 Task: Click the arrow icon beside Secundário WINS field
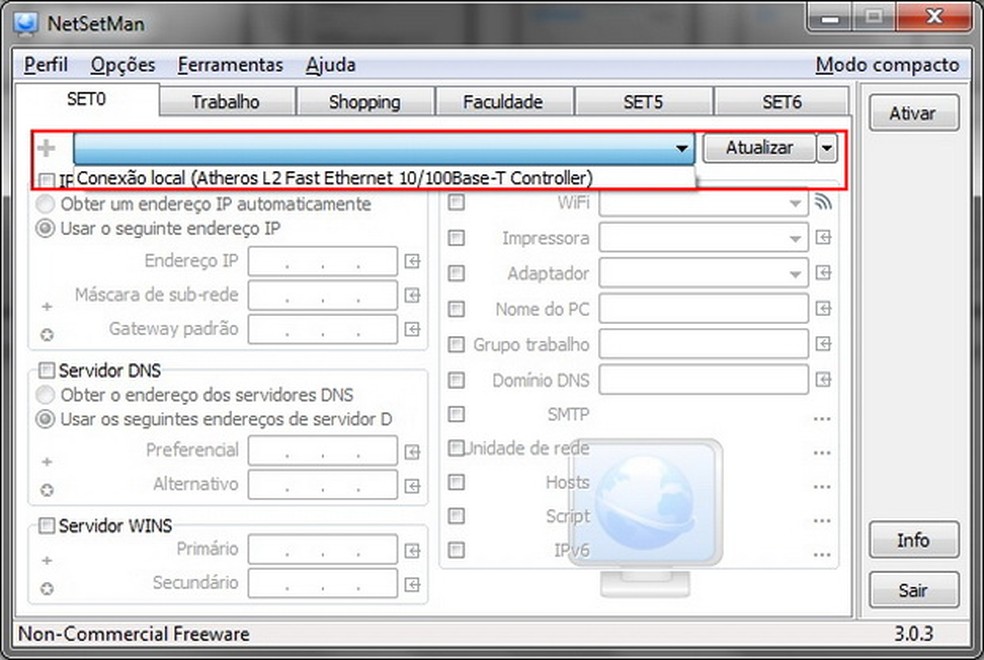pyautogui.click(x=412, y=585)
